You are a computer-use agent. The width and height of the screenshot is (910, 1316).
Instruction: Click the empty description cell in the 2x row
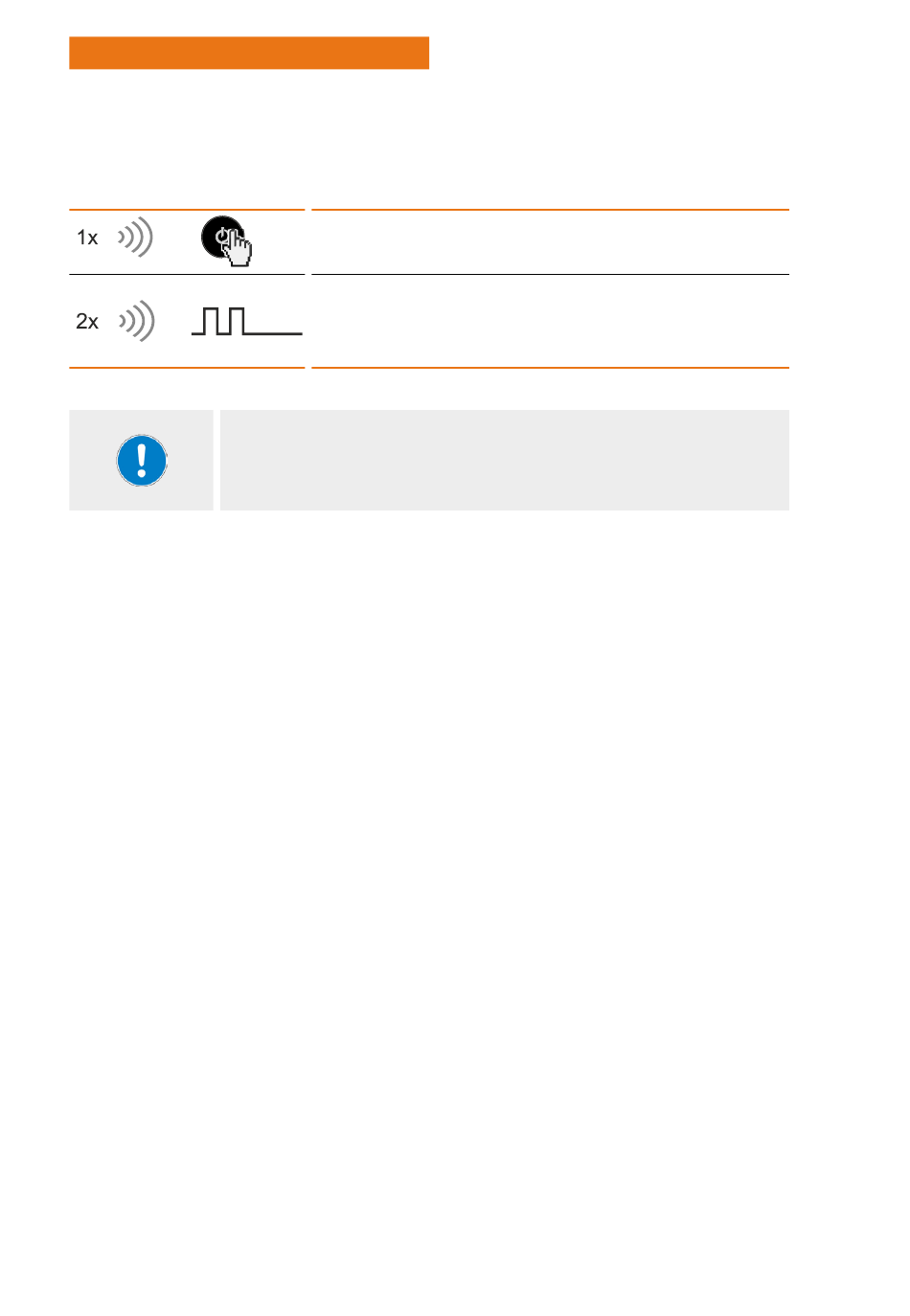[551, 321]
